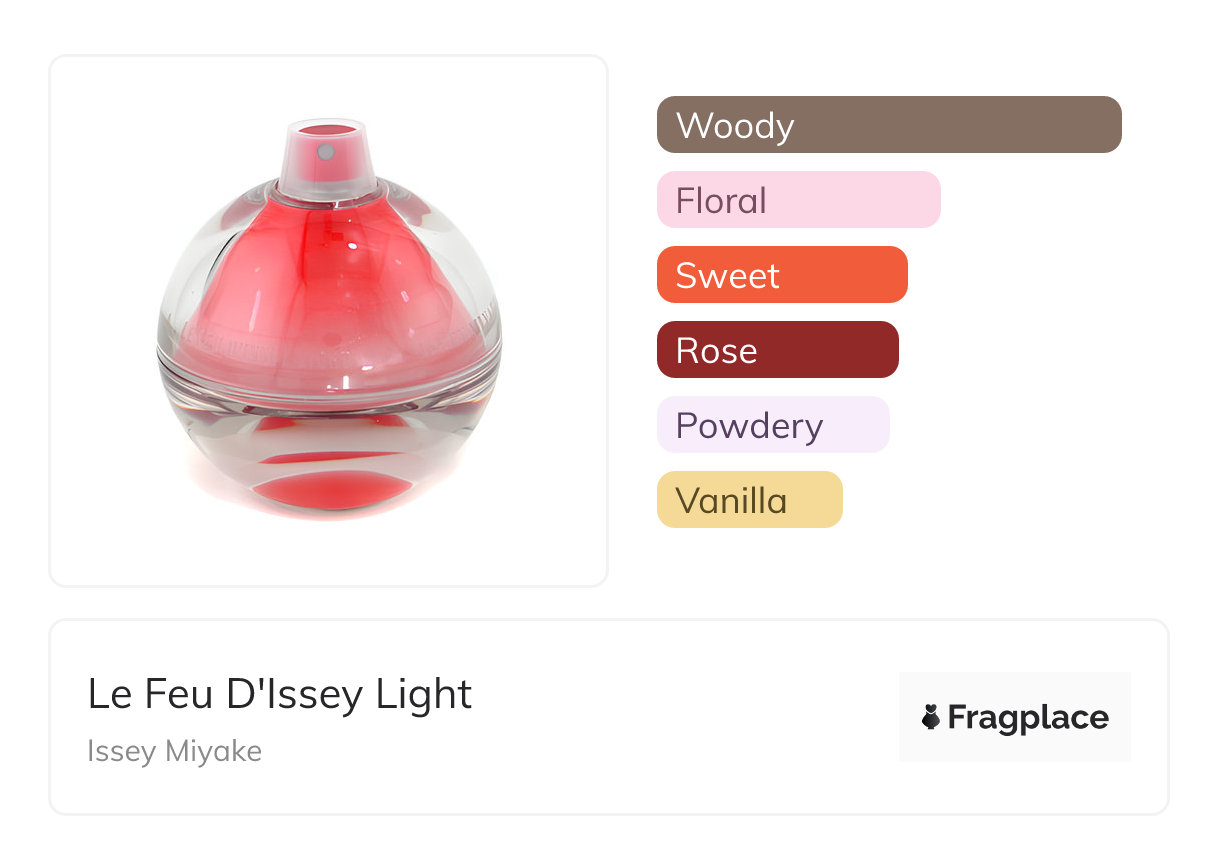This screenshot has height=864, width=1218.
Task: Select the dark red Rose accord bar
Action: [x=777, y=350]
